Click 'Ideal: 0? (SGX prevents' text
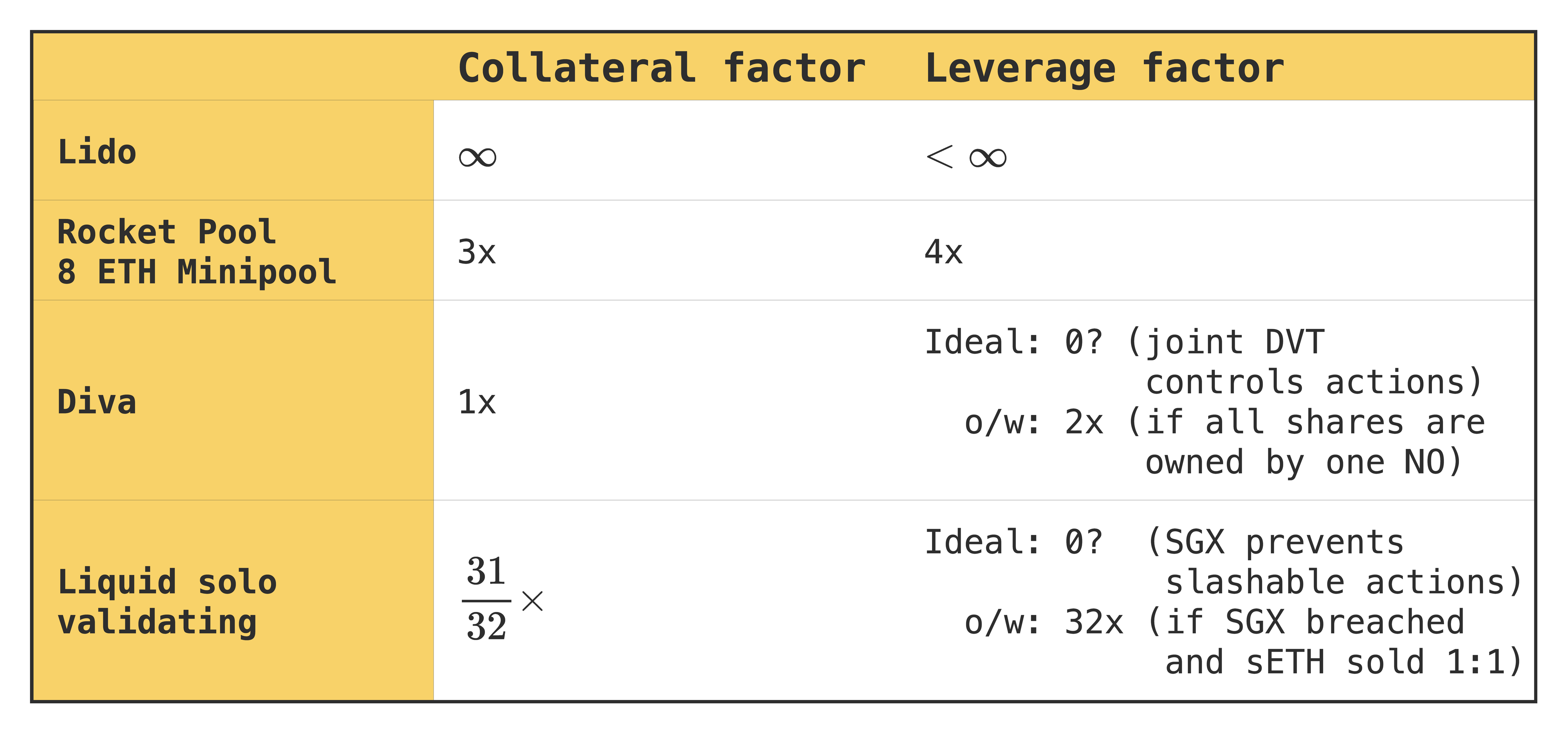Image resolution: width=1568 pixels, height=734 pixels. click(1164, 542)
